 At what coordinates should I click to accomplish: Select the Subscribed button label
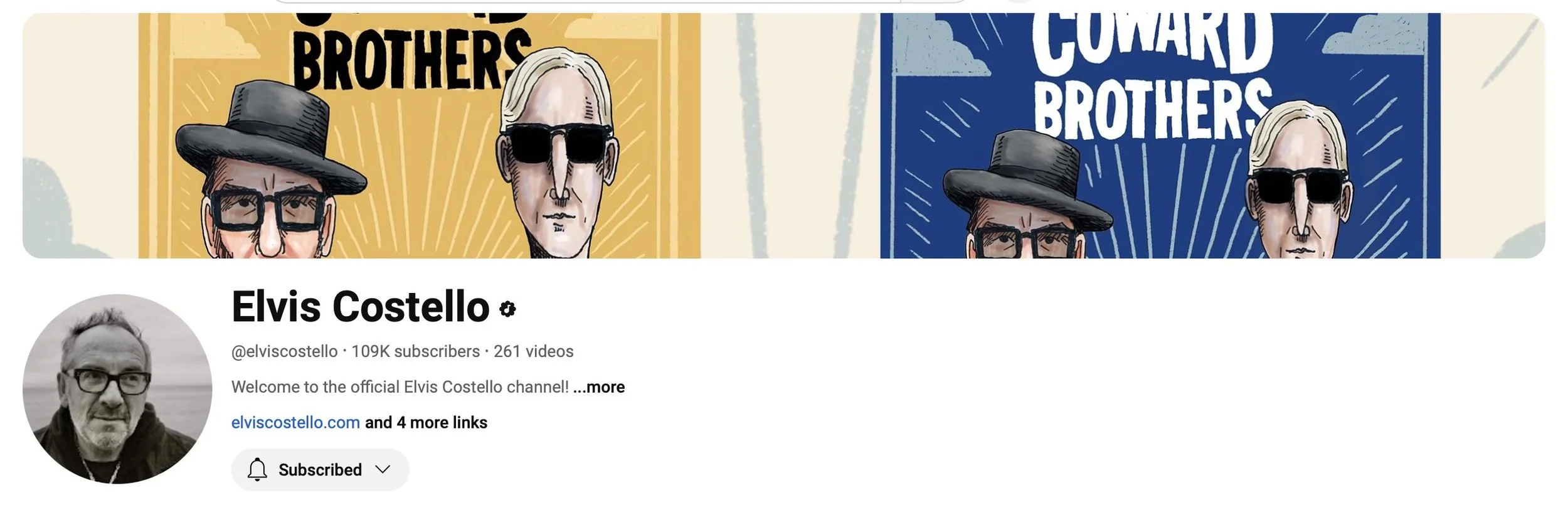coord(320,469)
